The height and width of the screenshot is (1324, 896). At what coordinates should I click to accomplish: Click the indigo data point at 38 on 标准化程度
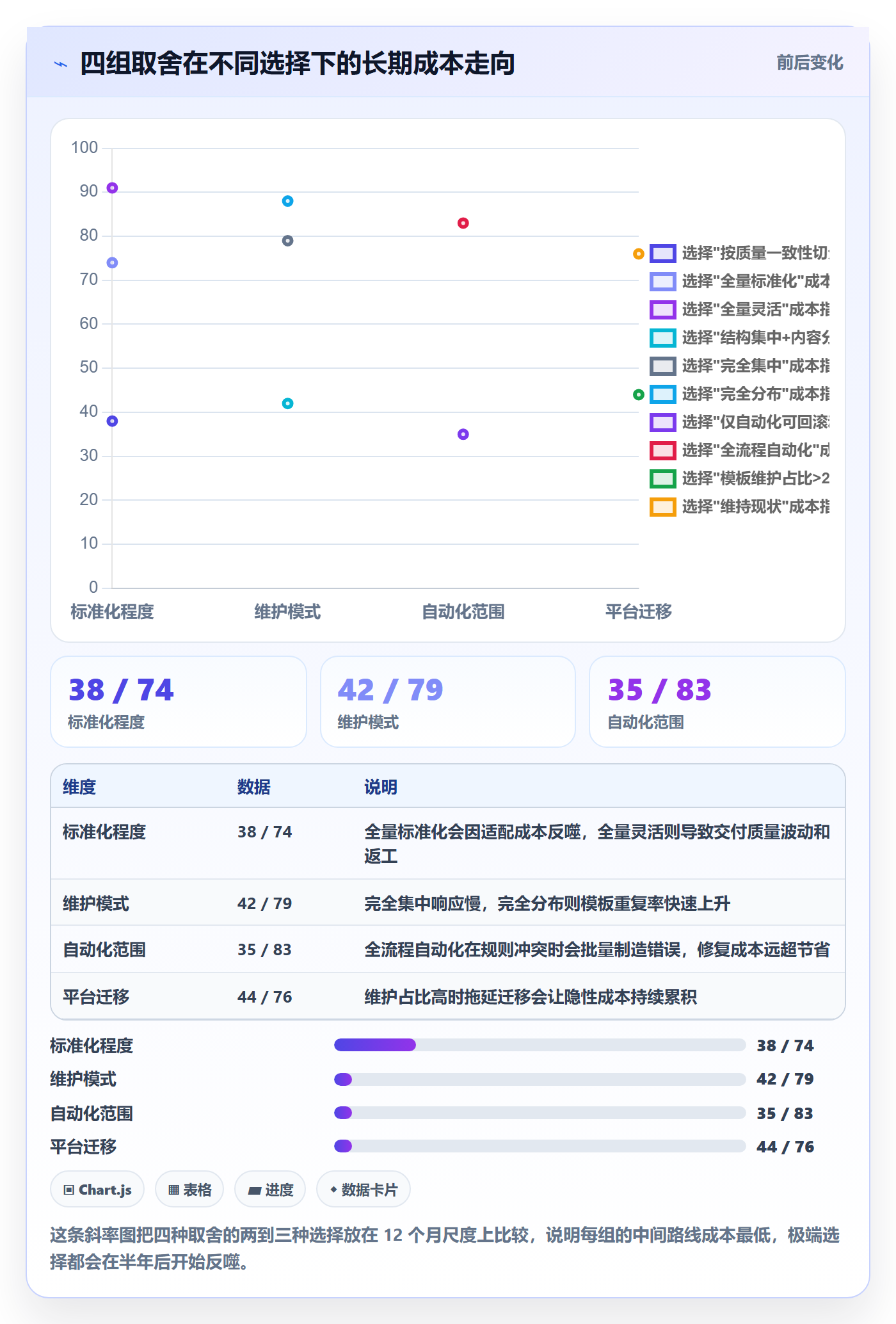pyautogui.click(x=112, y=421)
